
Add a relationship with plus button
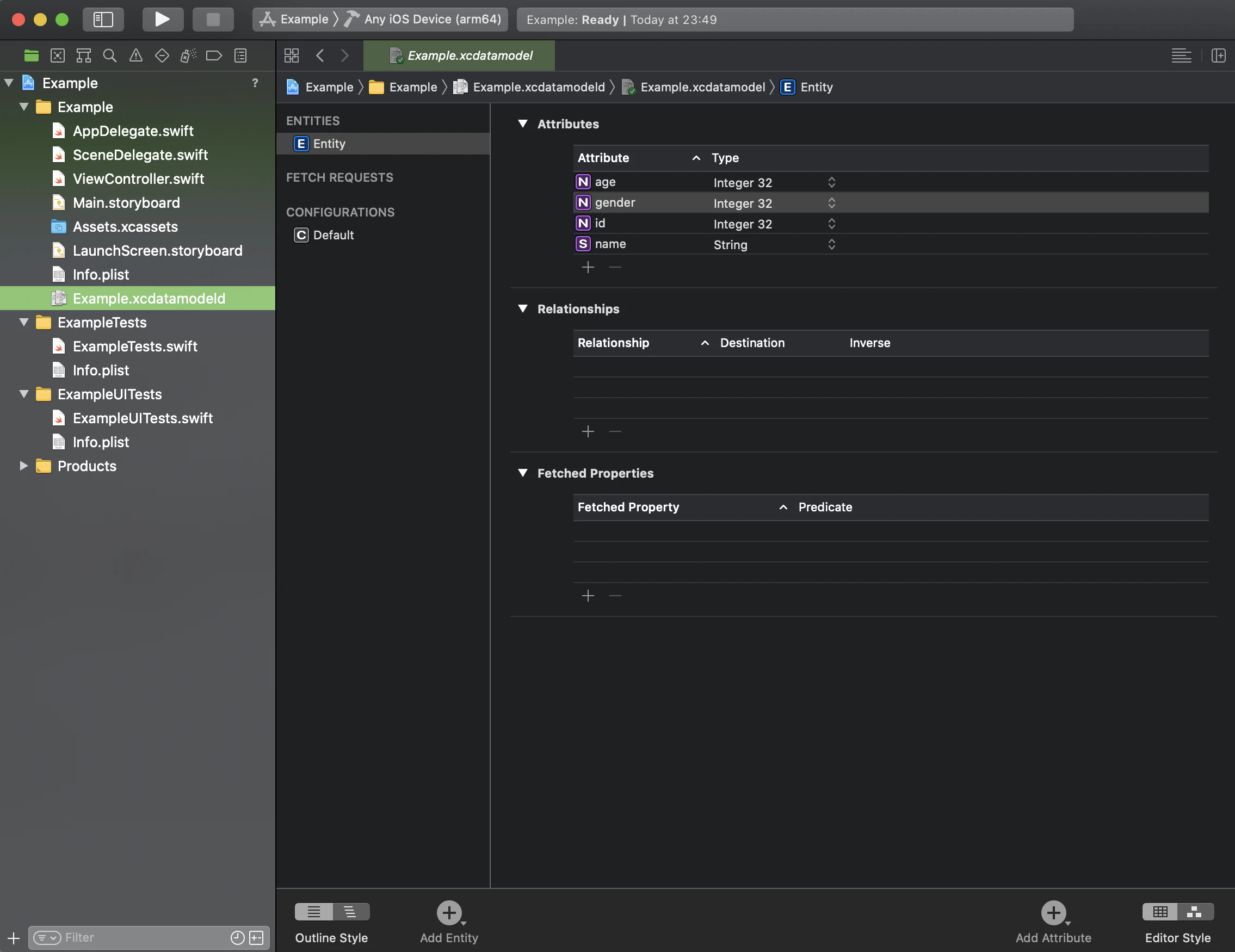coord(588,431)
